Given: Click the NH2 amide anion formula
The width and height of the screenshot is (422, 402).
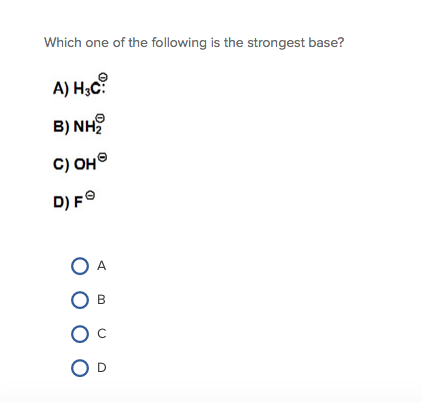Looking at the screenshot, I should 89,124.
